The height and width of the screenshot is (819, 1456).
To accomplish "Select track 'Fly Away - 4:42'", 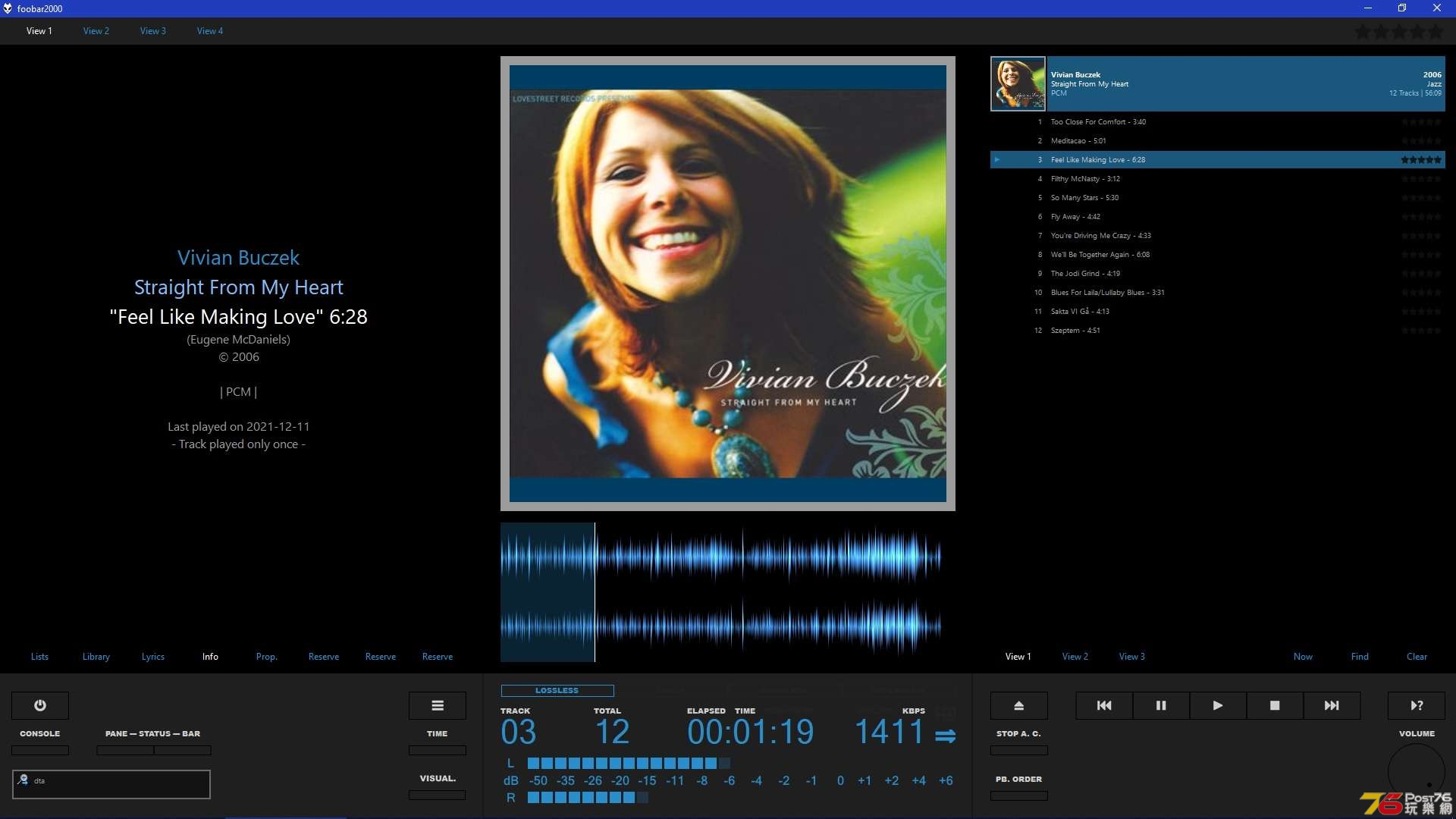I will [x=1218, y=217].
